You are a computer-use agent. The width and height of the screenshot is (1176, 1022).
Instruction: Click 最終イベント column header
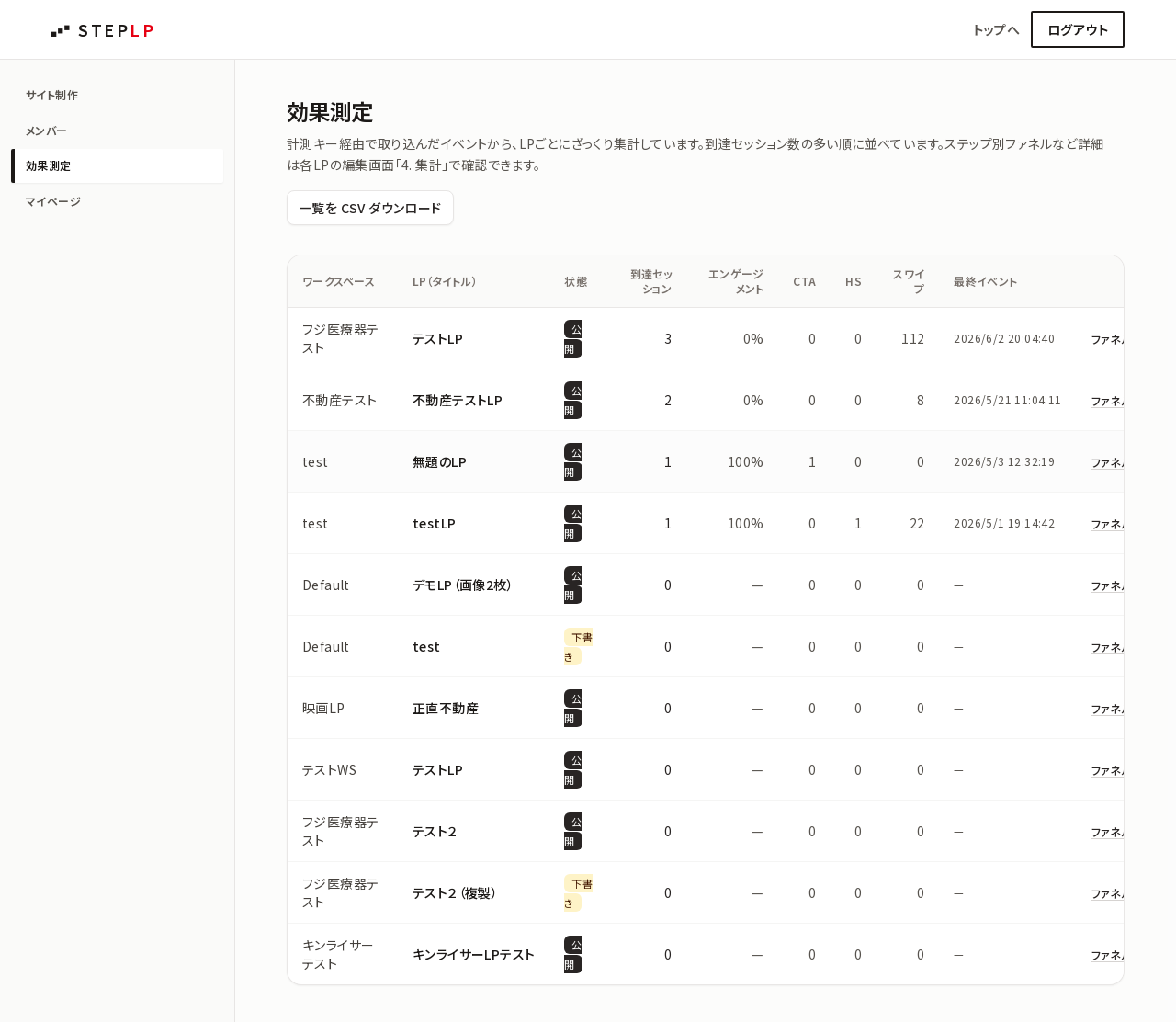click(x=985, y=281)
